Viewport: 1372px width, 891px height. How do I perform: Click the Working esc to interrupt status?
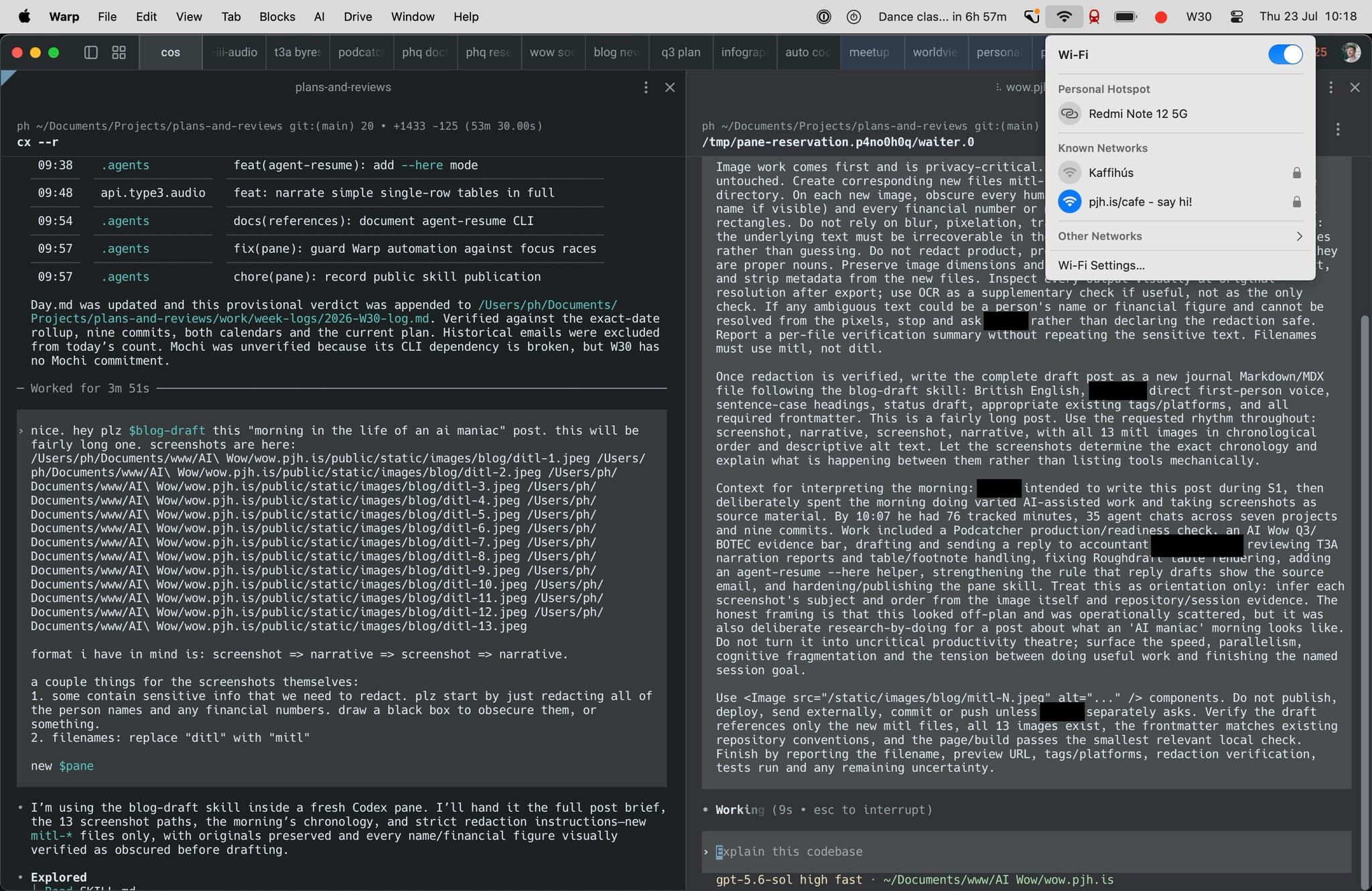tap(823, 810)
